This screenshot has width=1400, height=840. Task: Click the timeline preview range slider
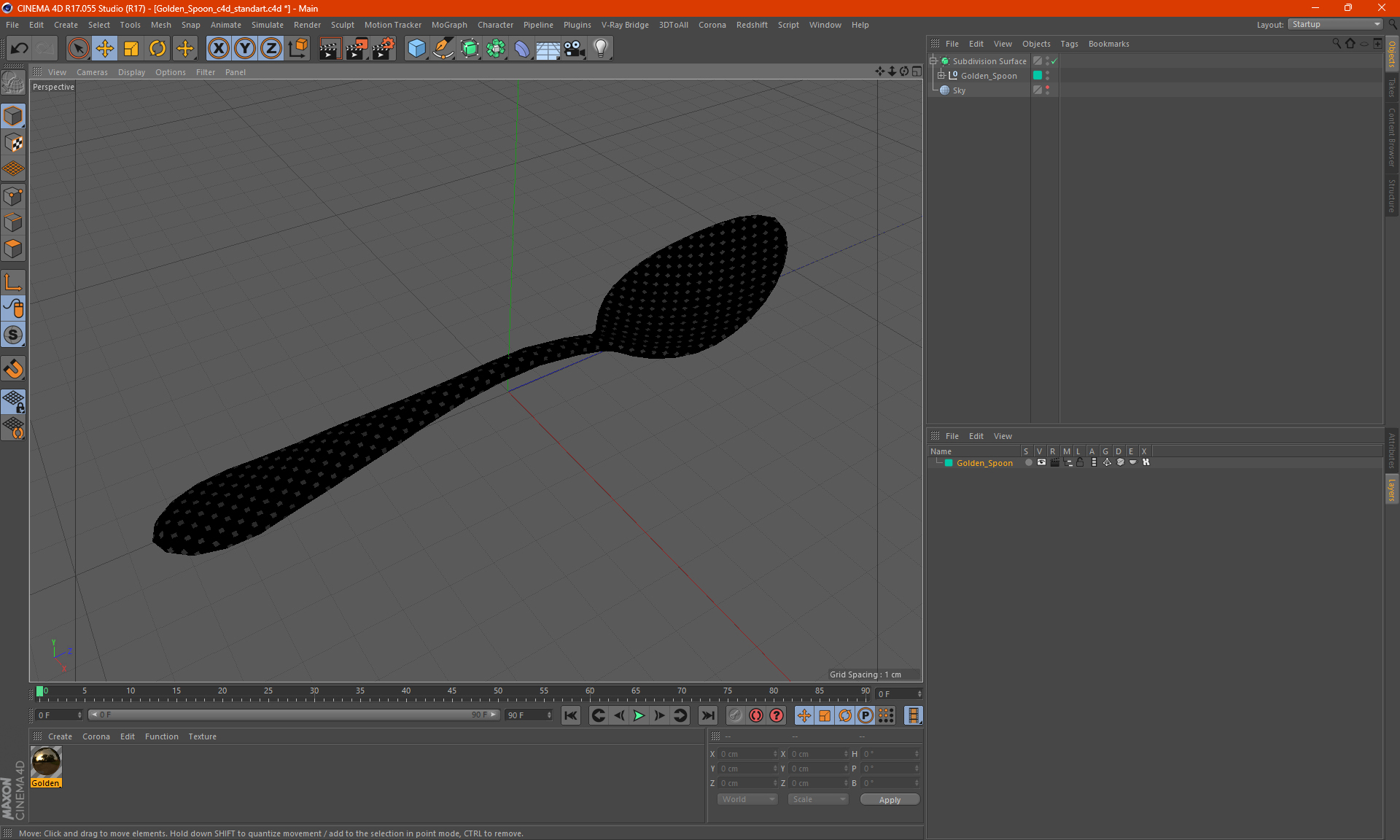pos(294,715)
